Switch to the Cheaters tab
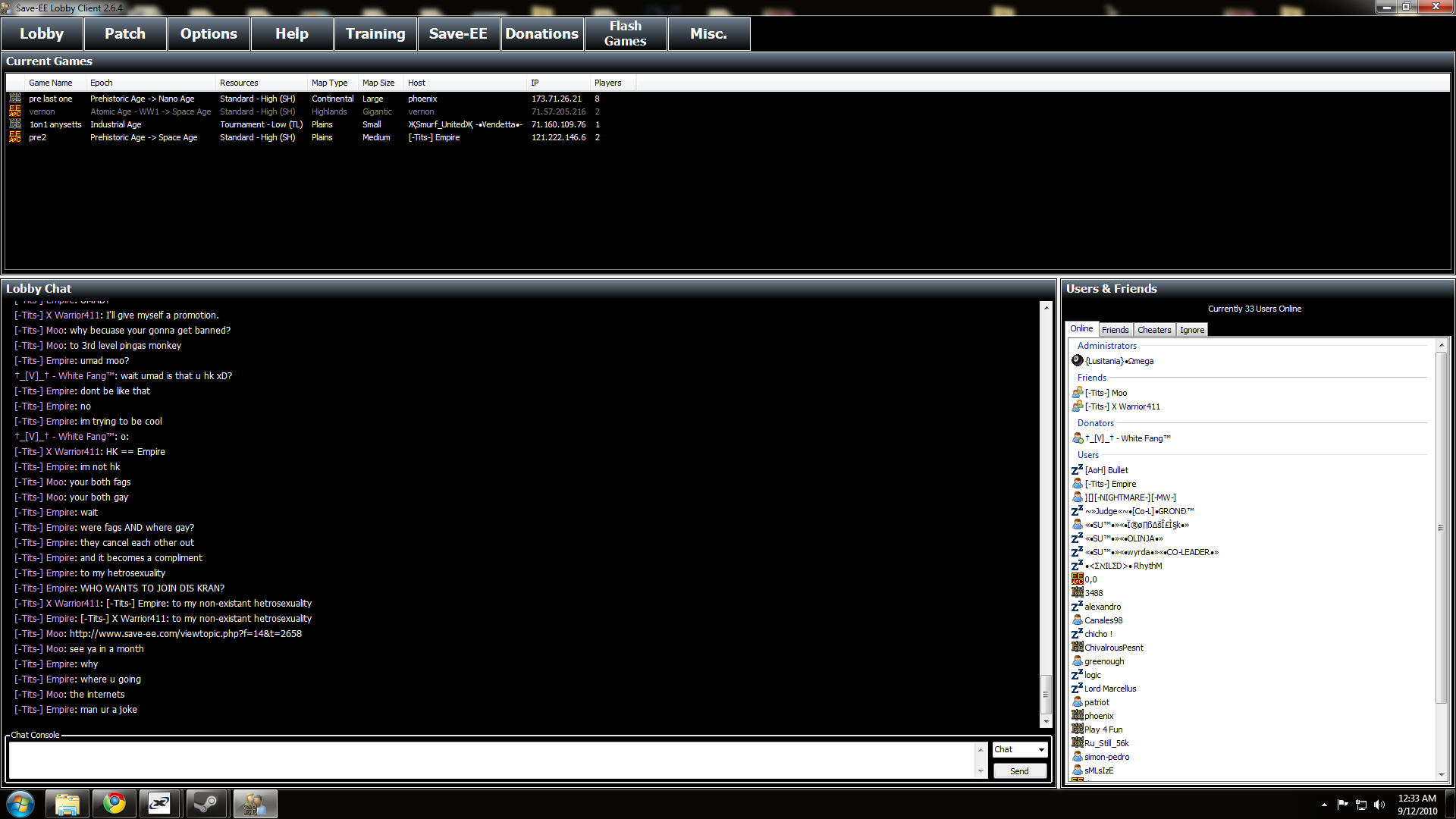 coord(1153,330)
